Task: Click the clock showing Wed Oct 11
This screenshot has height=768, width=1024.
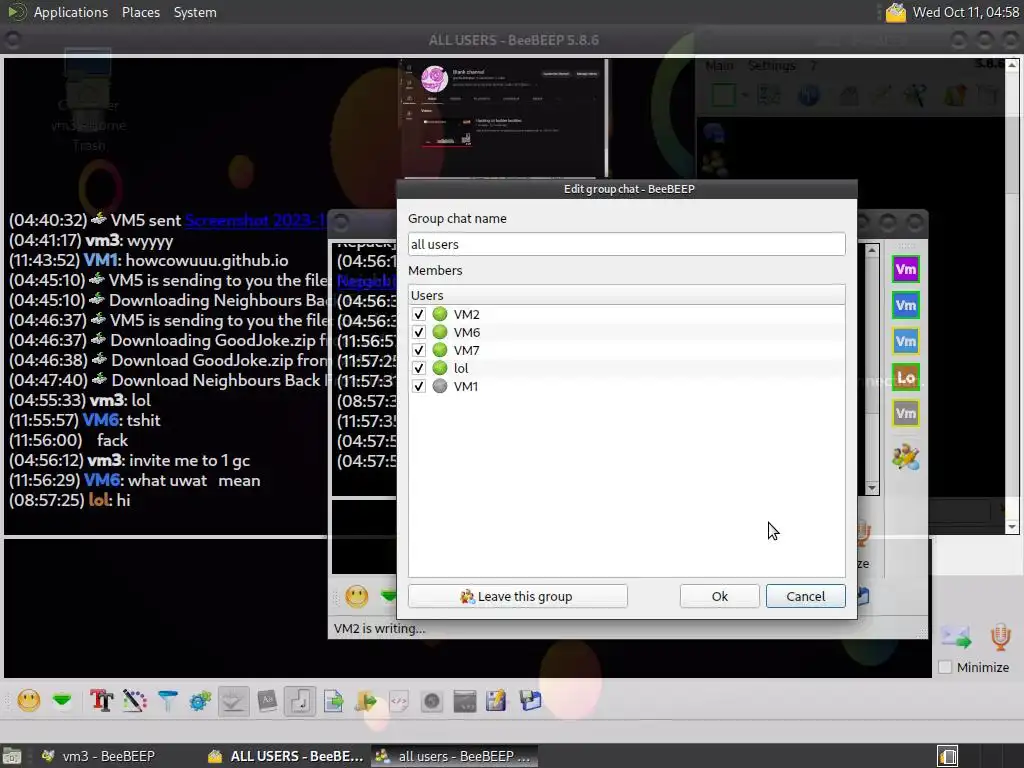Action: point(965,12)
